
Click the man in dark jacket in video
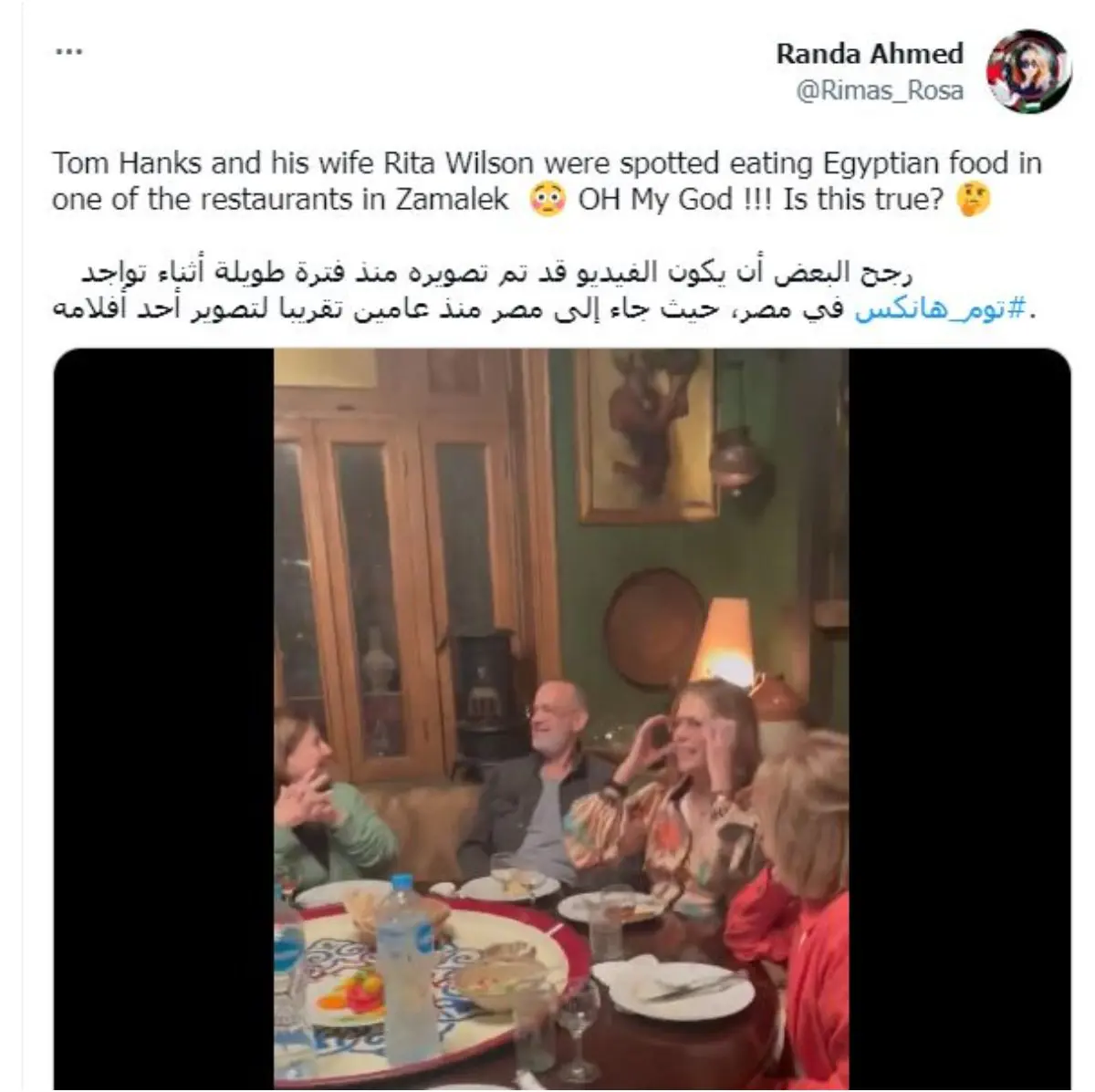[540, 784]
